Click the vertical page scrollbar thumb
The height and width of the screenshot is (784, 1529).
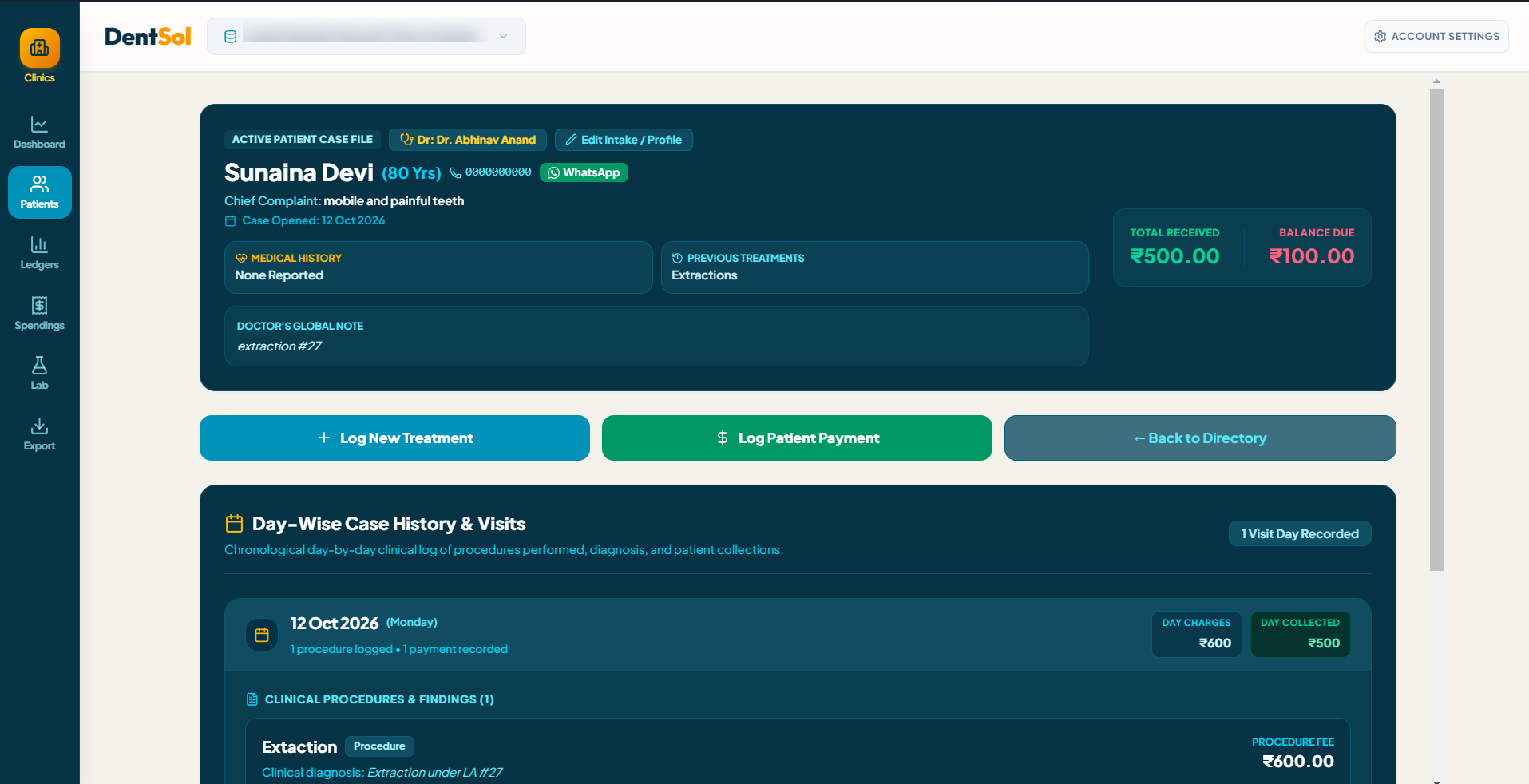coord(1436,329)
